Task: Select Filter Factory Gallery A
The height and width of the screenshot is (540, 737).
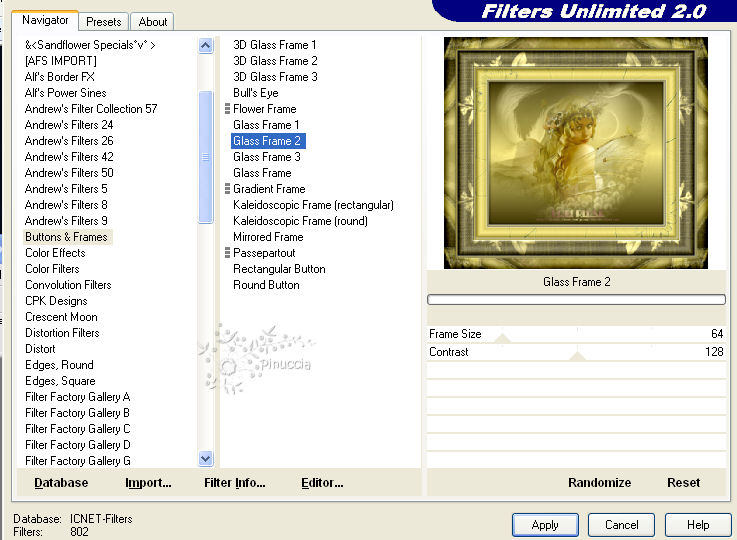Action: [78, 397]
